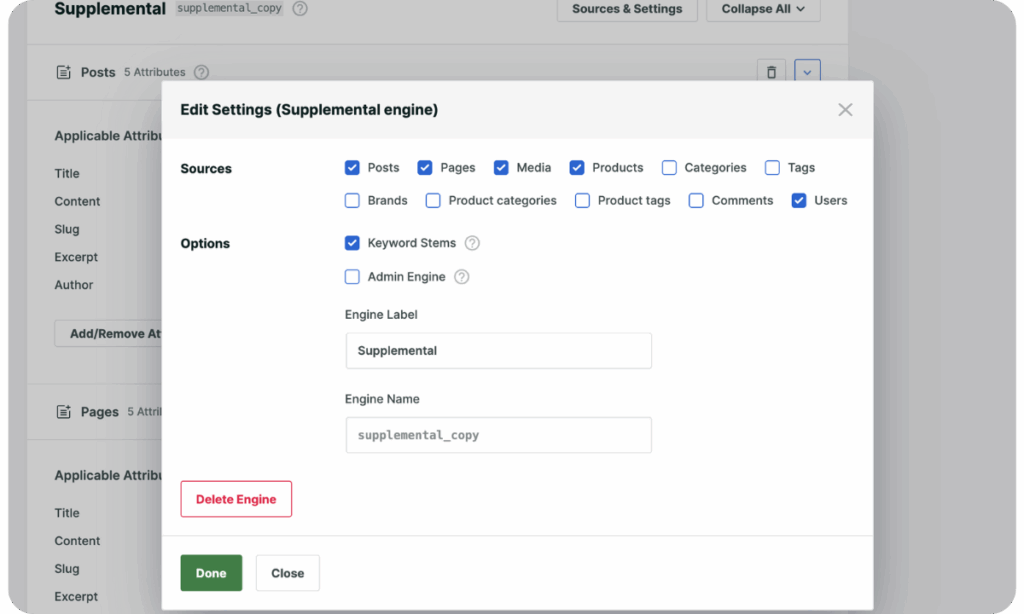Open the Collapse All dropdown
The image size is (1024, 614).
pyautogui.click(x=763, y=9)
